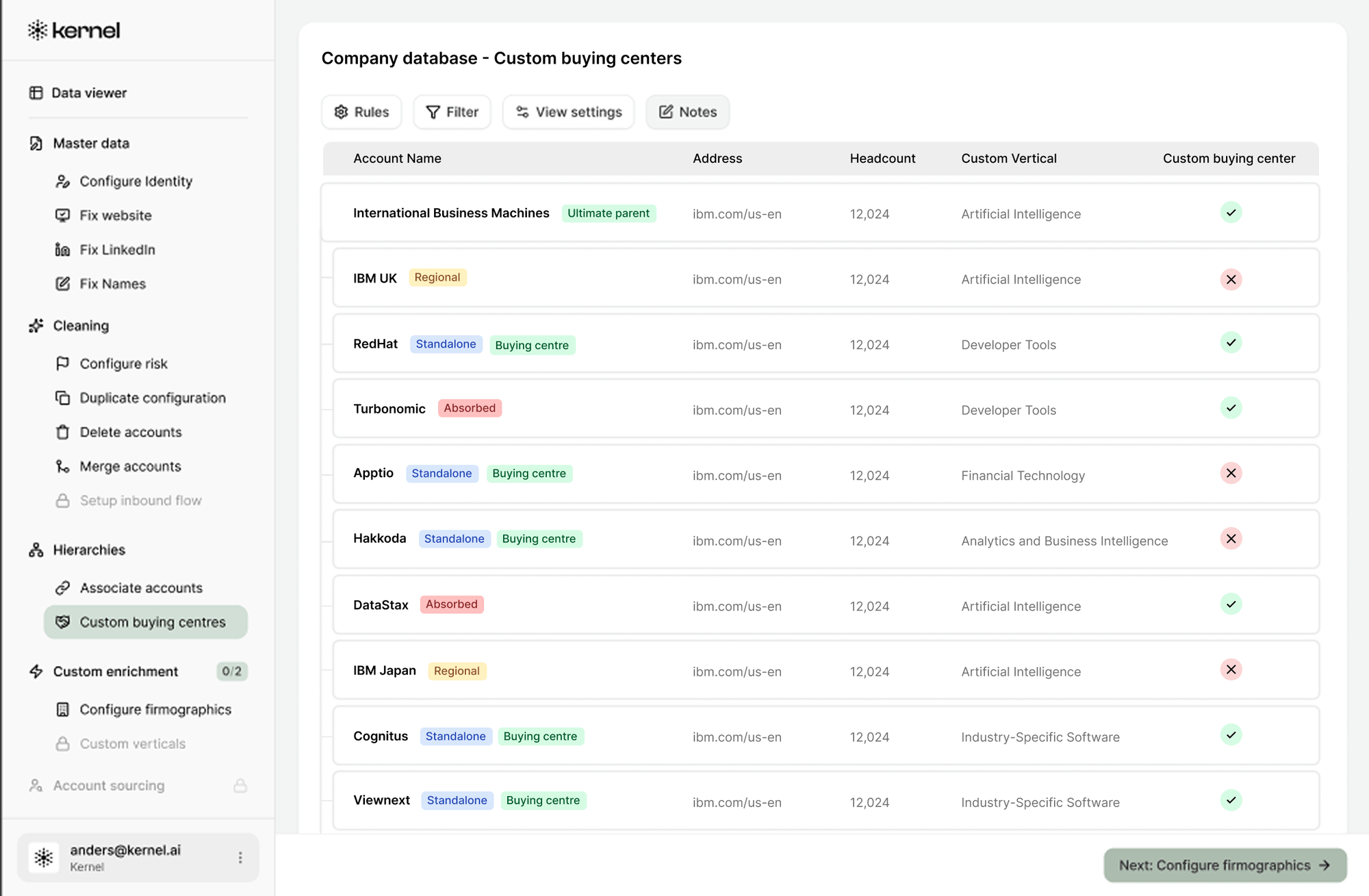Select Associate accounts link icon
1369x896 pixels.
[63, 588]
